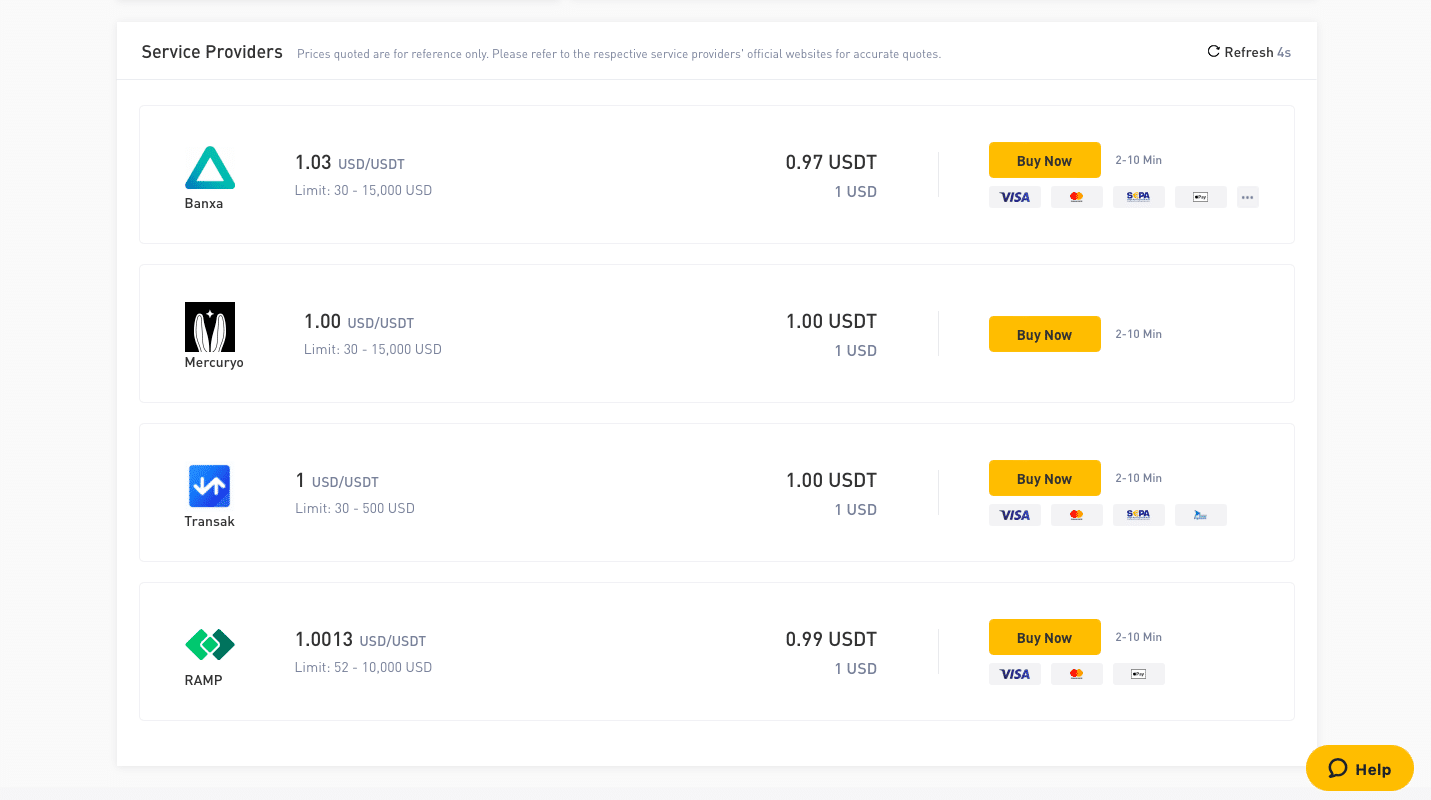Click the Refresh icon for service providers
The image size is (1431, 800).
click(1213, 51)
